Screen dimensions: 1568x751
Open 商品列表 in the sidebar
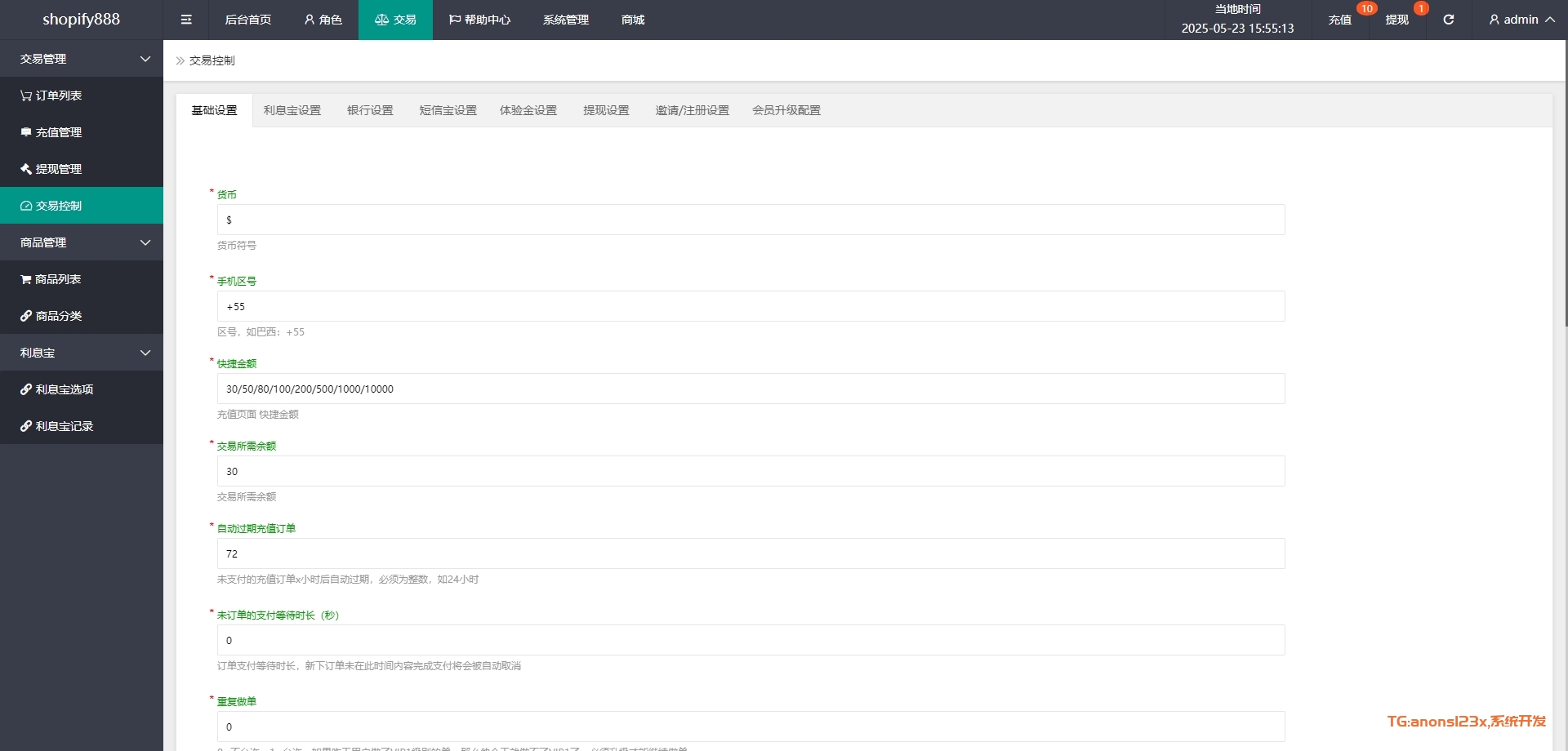click(x=82, y=279)
